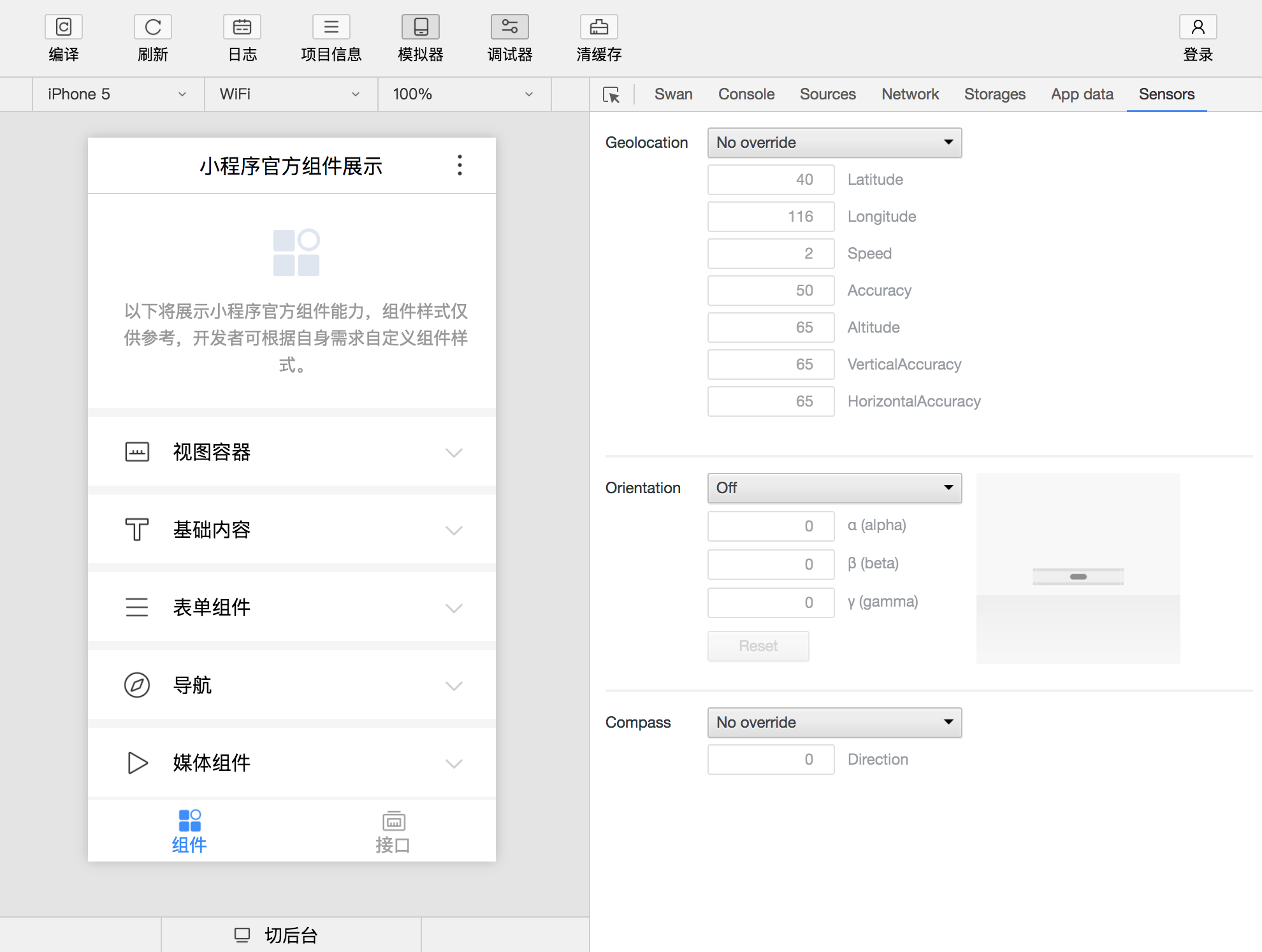
Task: Switch to the Console tab
Action: (x=746, y=94)
